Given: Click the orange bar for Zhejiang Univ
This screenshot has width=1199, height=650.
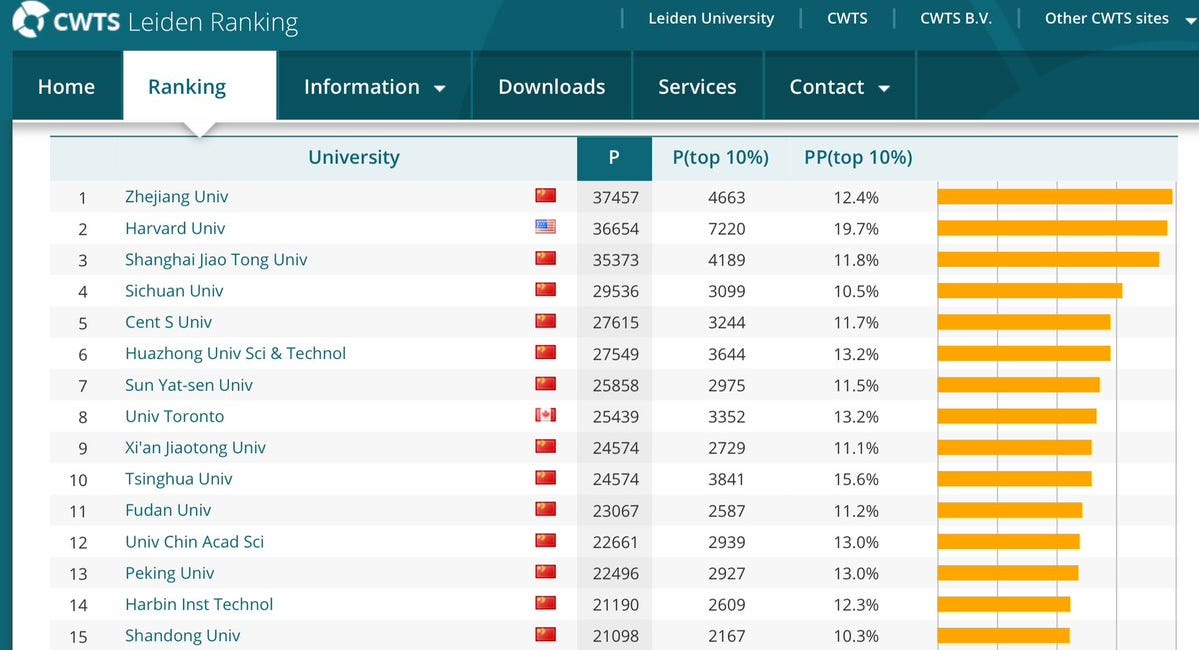Looking at the screenshot, I should coord(1054,197).
